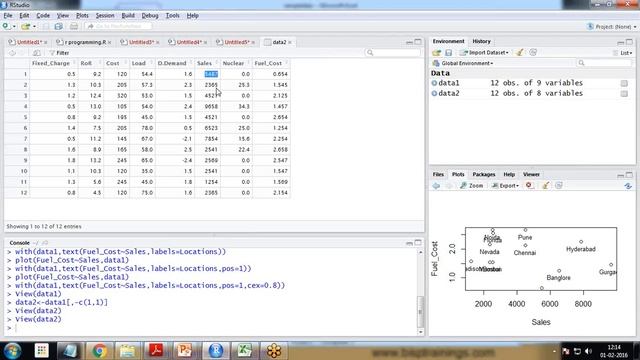640x360 pixels.
Task: Click the Save All documents icon
Action: coord(59,27)
